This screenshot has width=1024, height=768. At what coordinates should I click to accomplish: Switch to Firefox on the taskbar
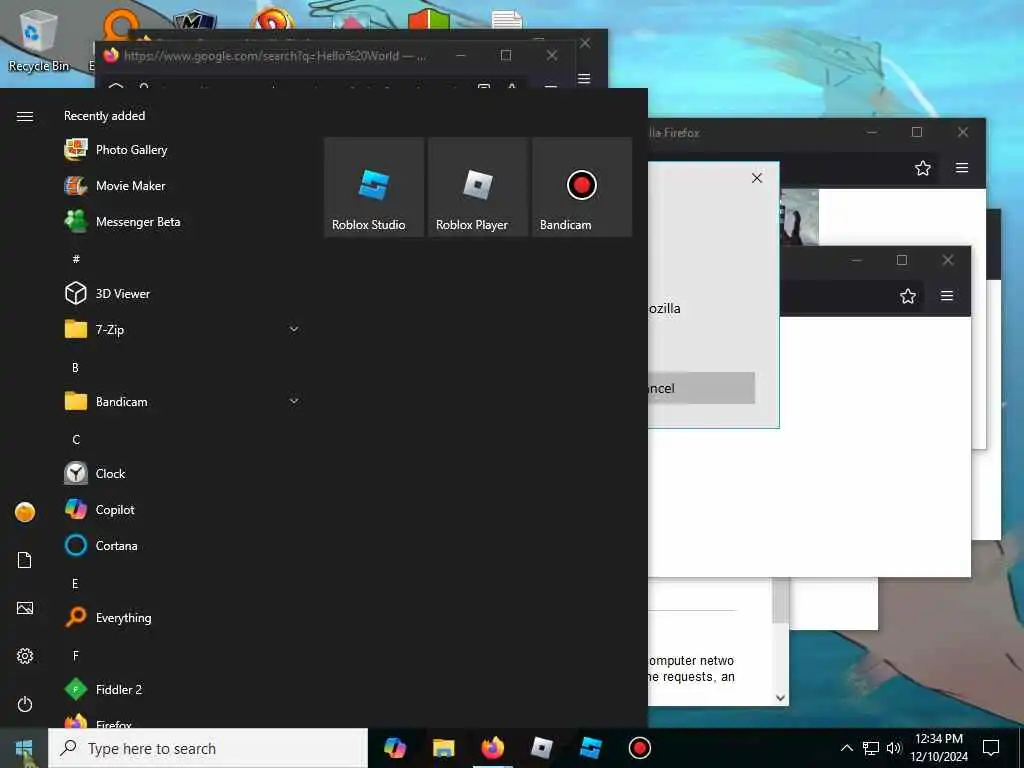[x=492, y=748]
